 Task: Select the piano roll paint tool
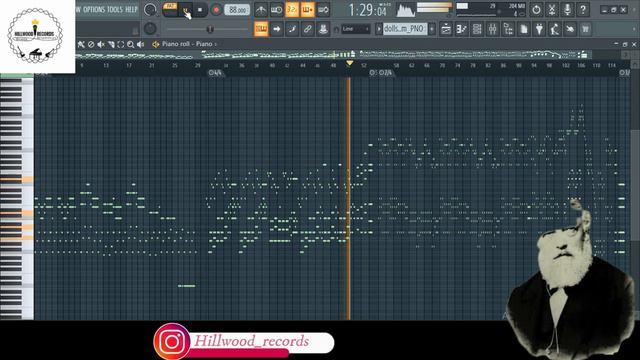[x=81, y=44]
